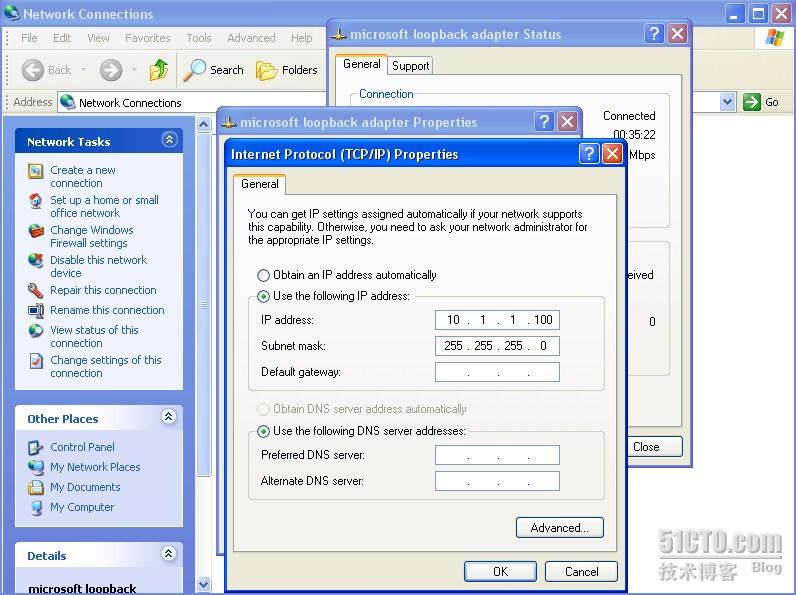The width and height of the screenshot is (796, 595).
Task: Collapse the Details panel
Action: pos(169,553)
